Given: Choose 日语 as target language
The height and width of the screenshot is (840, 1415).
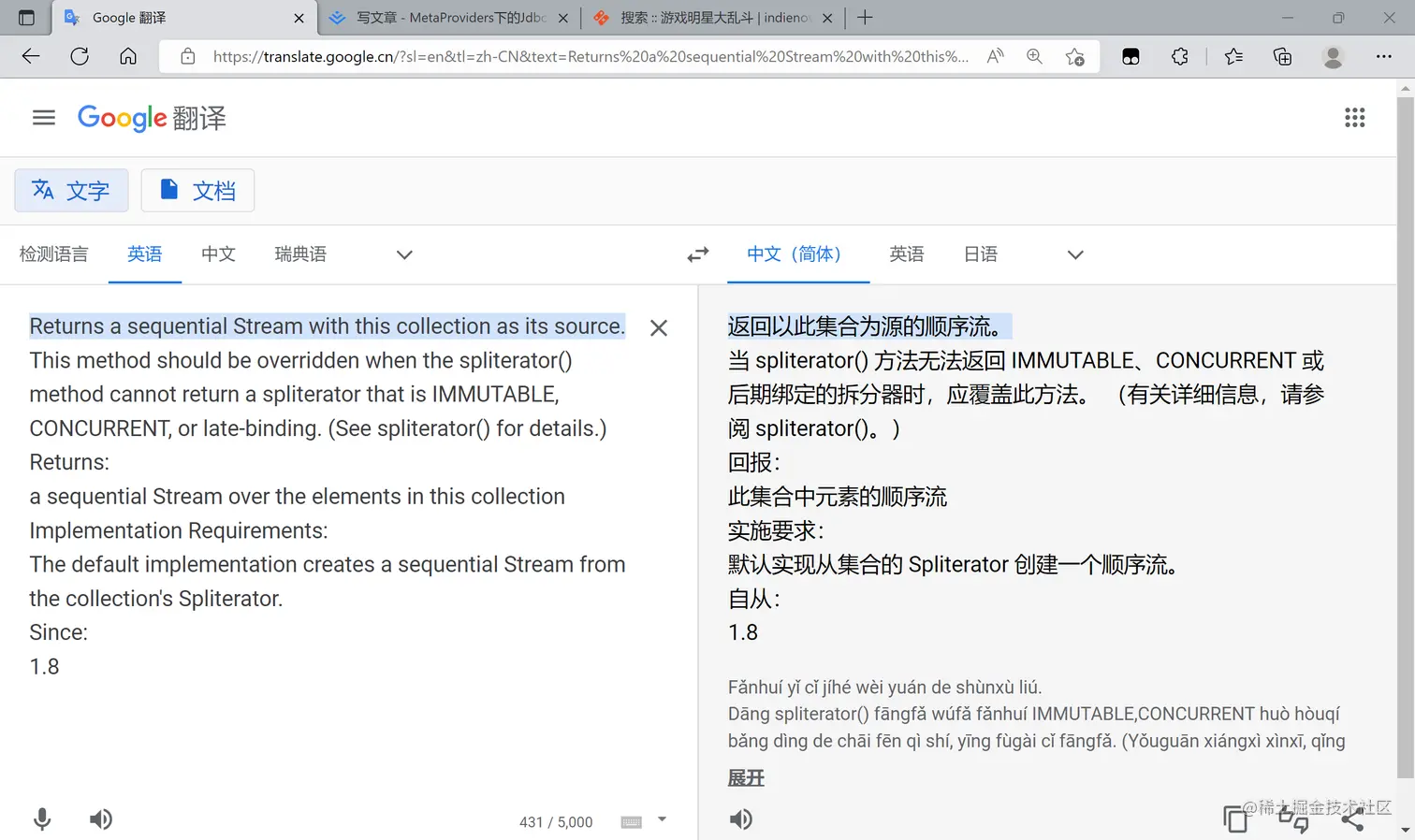Looking at the screenshot, I should [x=981, y=254].
